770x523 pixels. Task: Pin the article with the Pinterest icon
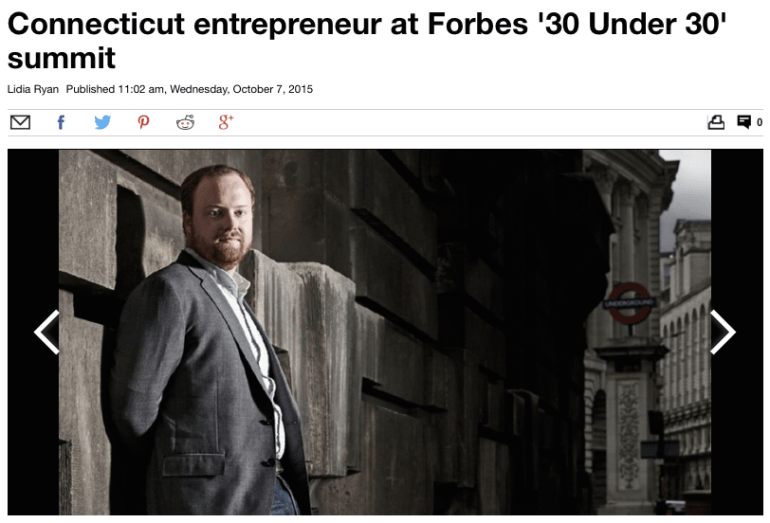(x=143, y=122)
